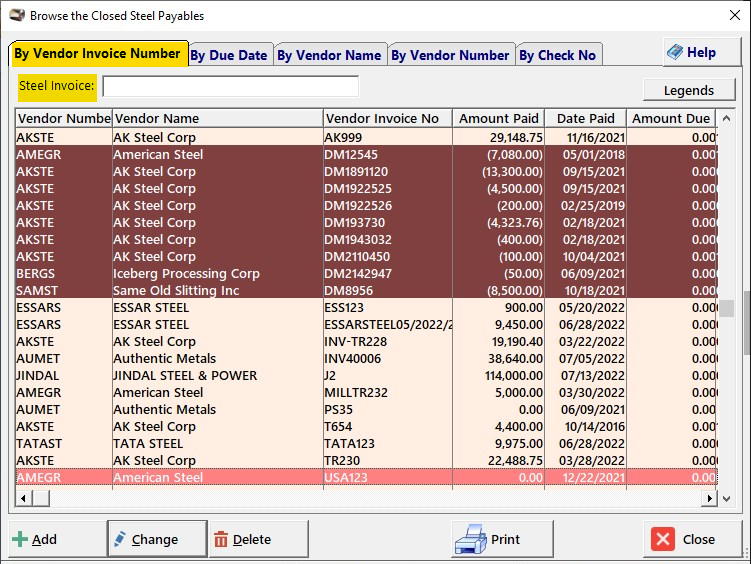Select row with invoice T654
Viewport: 751px width, 564px height.
366,427
